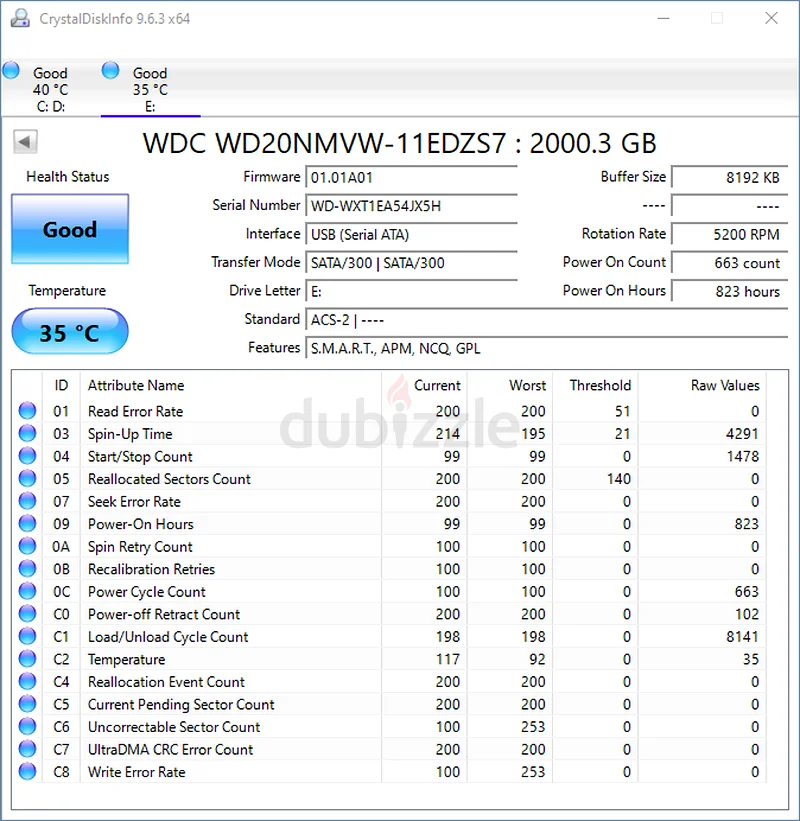
Task: Select the Read Error Rate attribute name
Action: [x=136, y=412]
